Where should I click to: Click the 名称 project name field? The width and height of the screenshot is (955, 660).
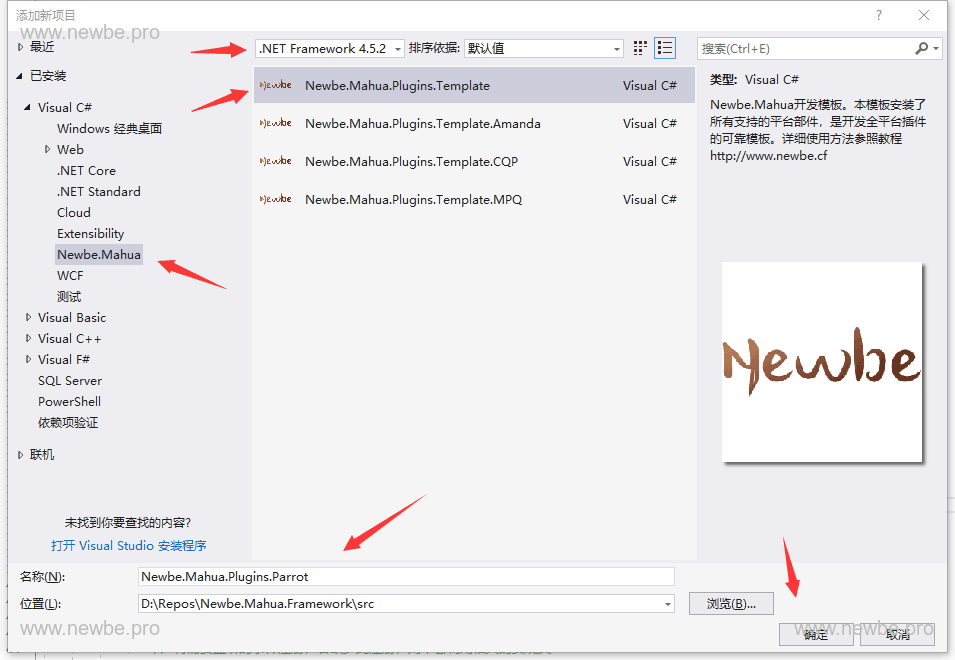(405, 577)
